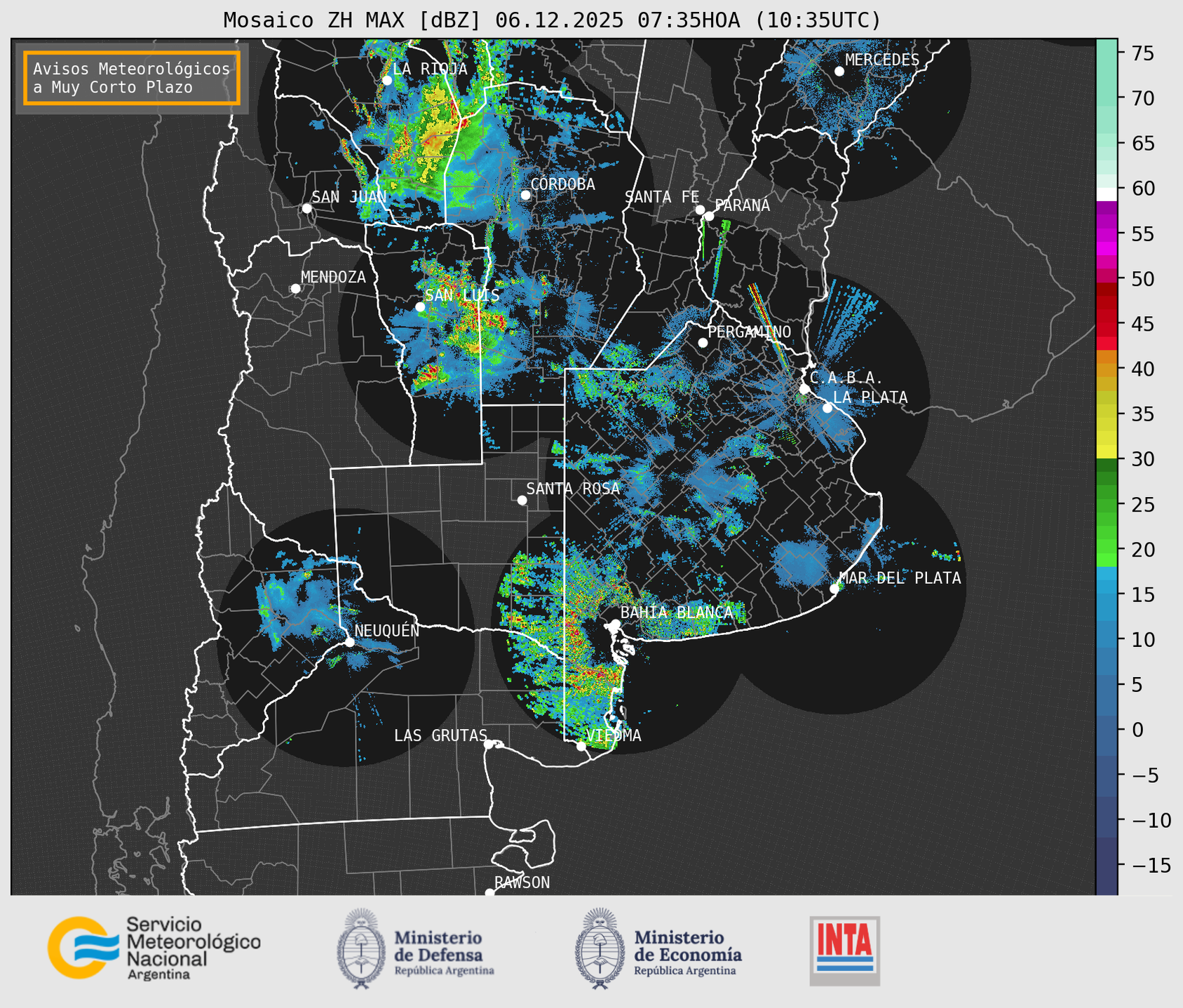Click the 30 dBZ yellow band on colorbar
1183x1008 pixels.
[1107, 452]
